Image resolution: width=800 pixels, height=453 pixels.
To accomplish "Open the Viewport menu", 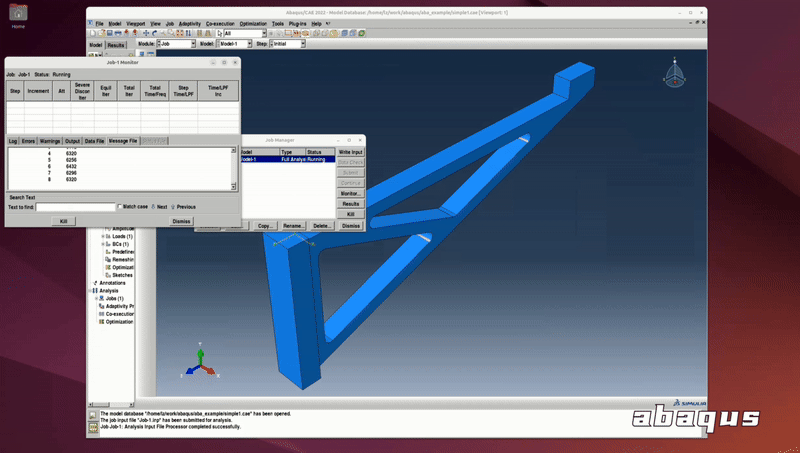I will 136,23.
